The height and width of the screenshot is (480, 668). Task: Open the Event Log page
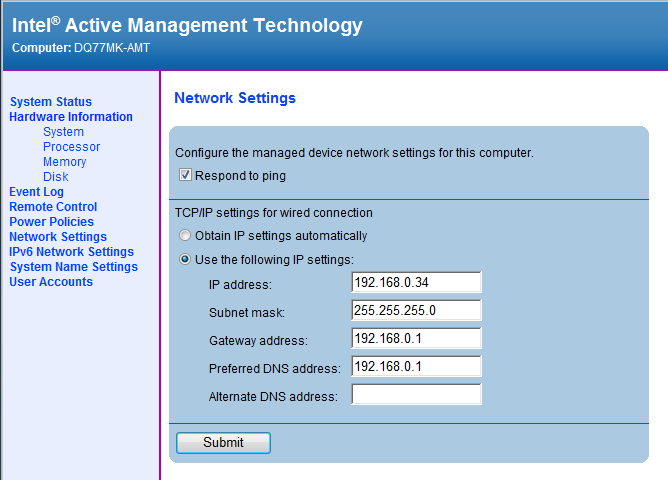click(x=36, y=192)
